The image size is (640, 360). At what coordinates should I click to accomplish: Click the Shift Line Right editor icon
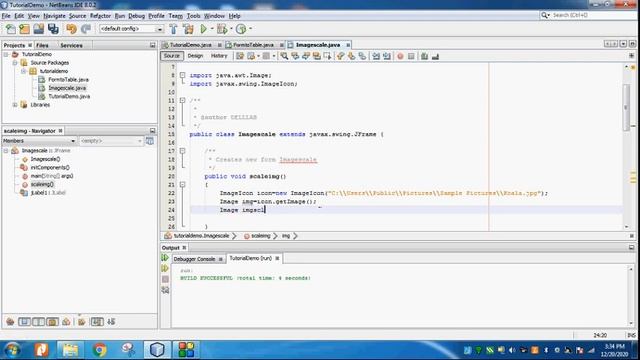tap(387, 56)
